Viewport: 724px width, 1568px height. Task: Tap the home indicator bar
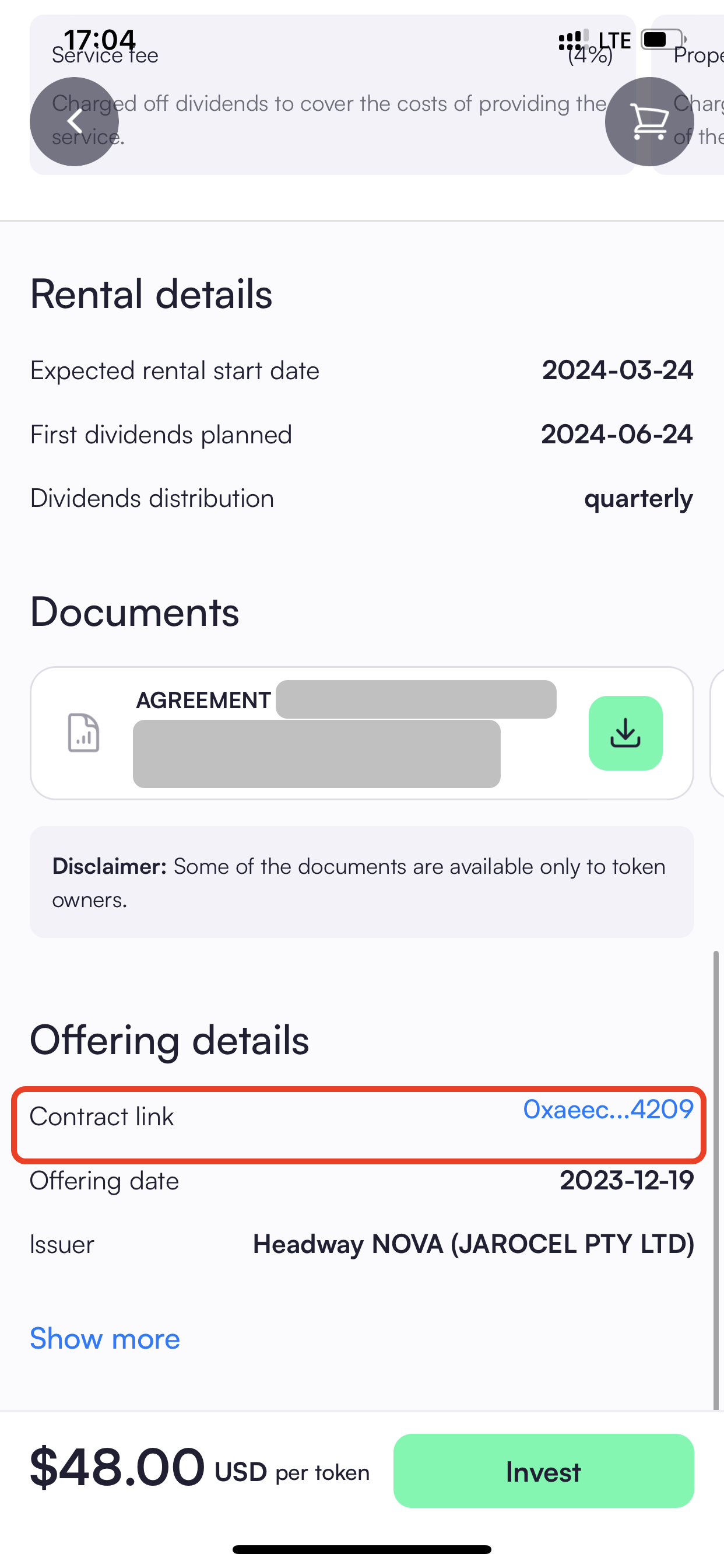click(361, 1549)
